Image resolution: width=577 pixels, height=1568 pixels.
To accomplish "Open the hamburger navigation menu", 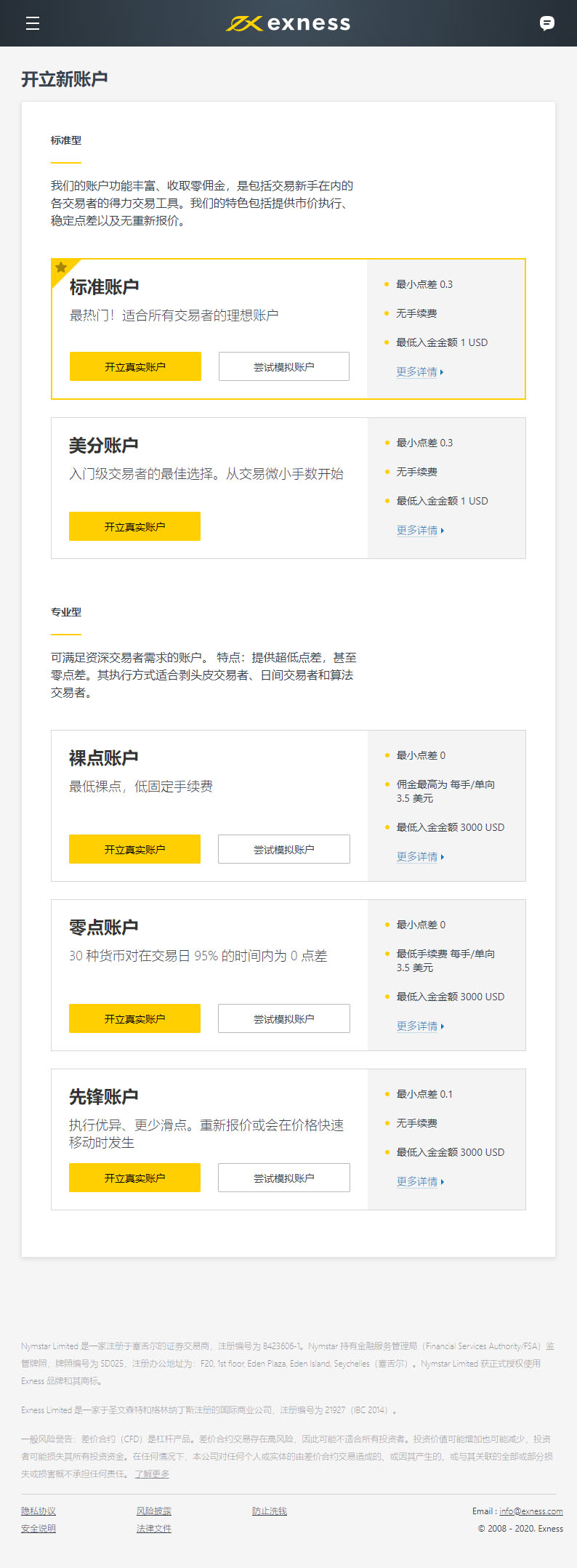I will click(33, 23).
